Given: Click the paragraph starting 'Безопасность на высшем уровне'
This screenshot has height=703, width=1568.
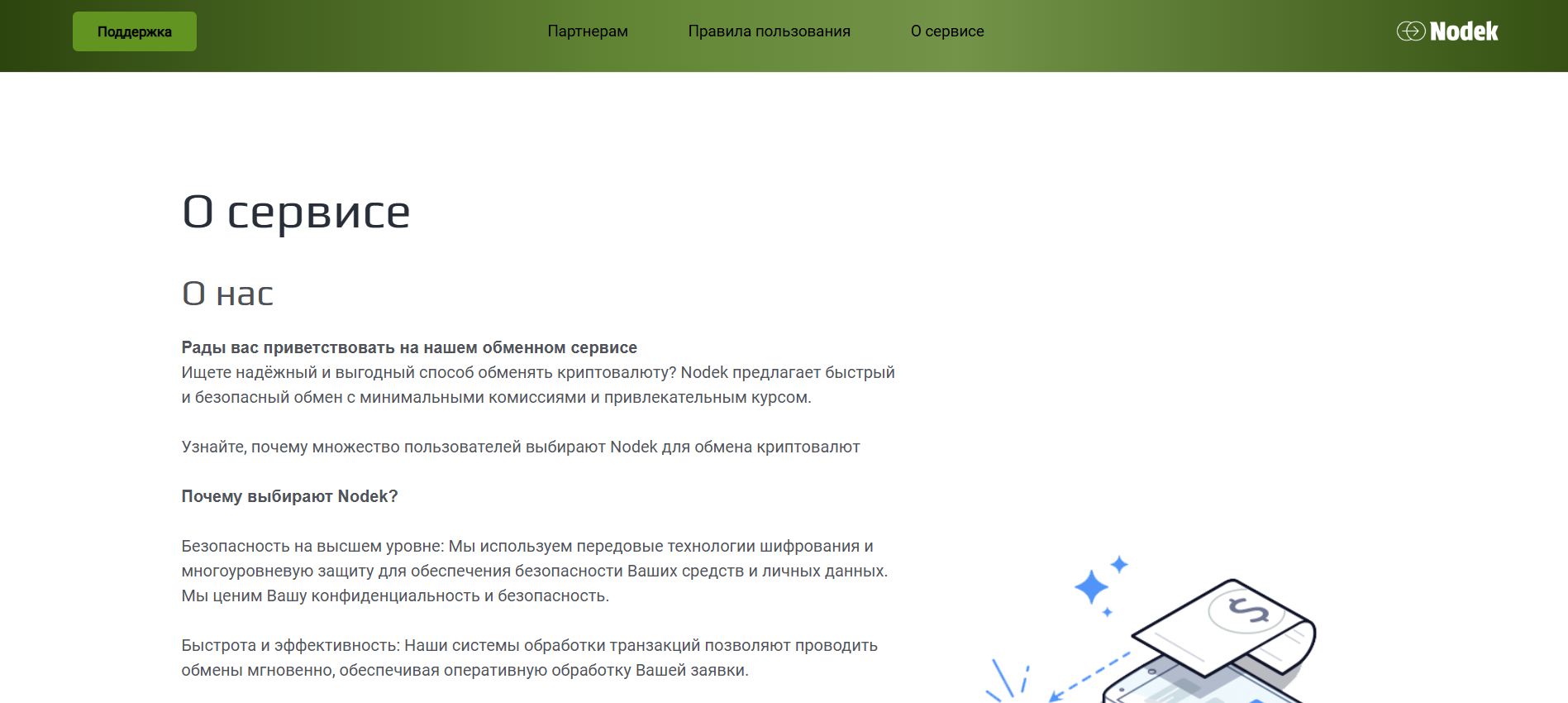Looking at the screenshot, I should (x=535, y=571).
